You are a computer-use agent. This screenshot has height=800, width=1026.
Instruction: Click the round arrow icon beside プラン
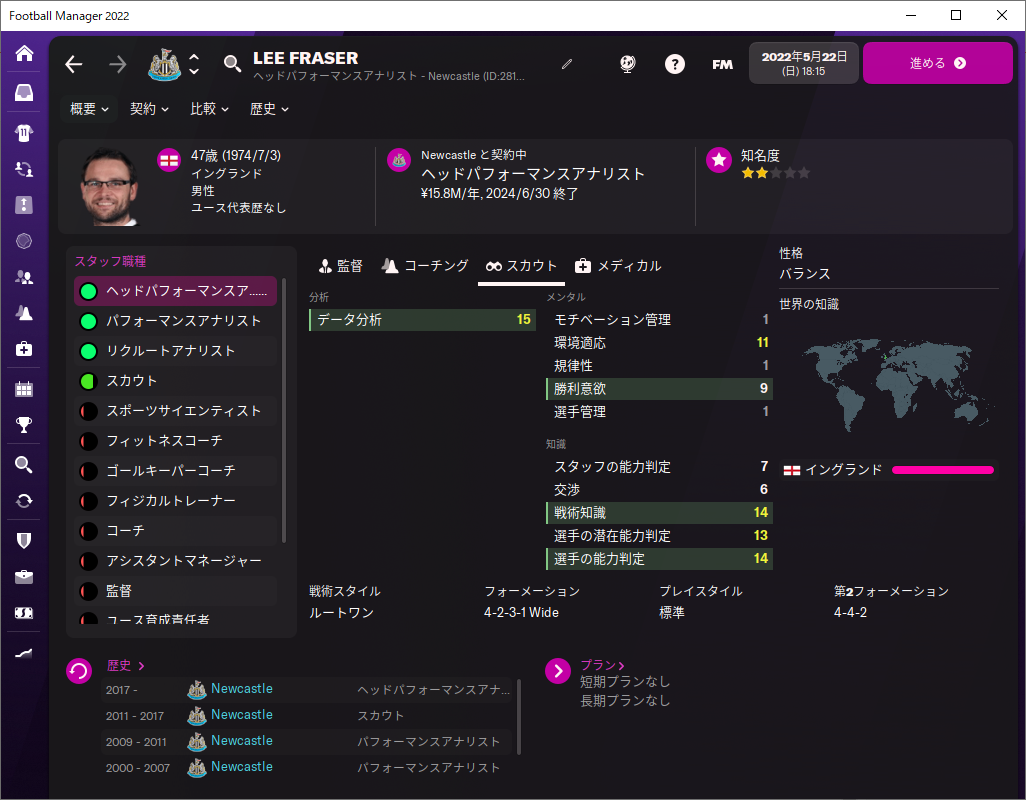point(558,670)
